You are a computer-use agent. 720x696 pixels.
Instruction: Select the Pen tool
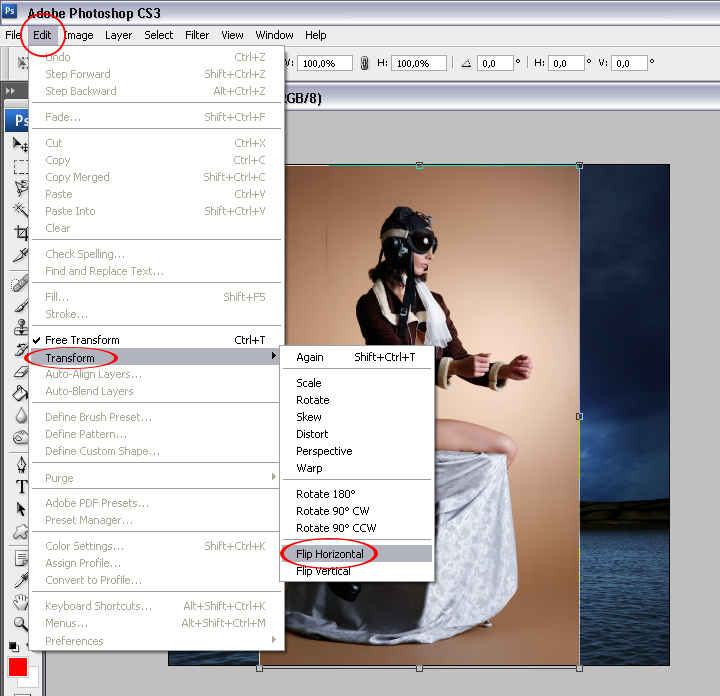pos(20,465)
